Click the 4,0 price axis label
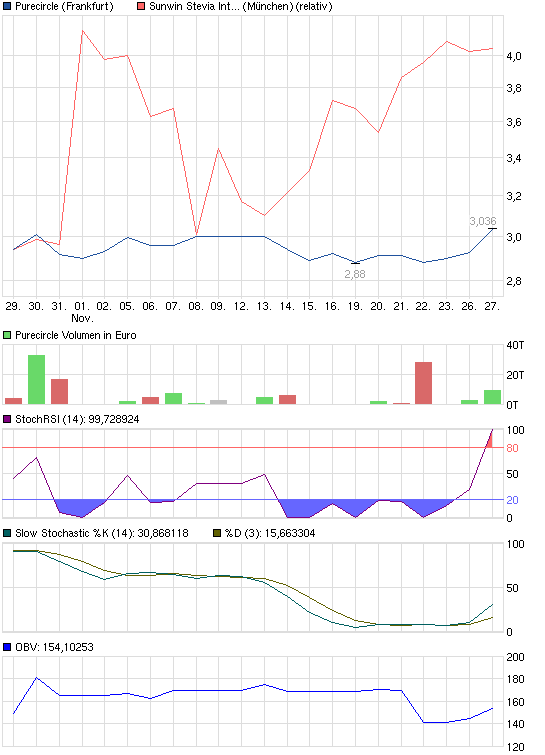 point(514,56)
